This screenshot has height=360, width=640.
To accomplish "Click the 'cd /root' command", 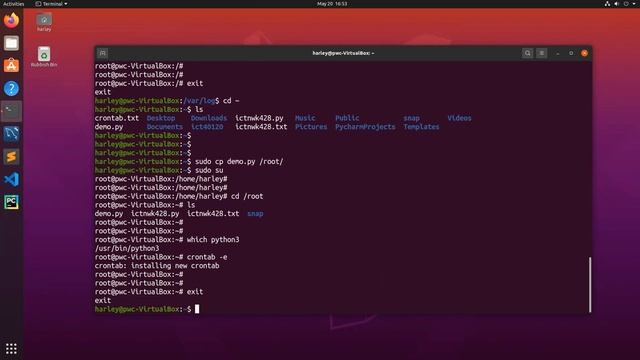I will (247, 196).
